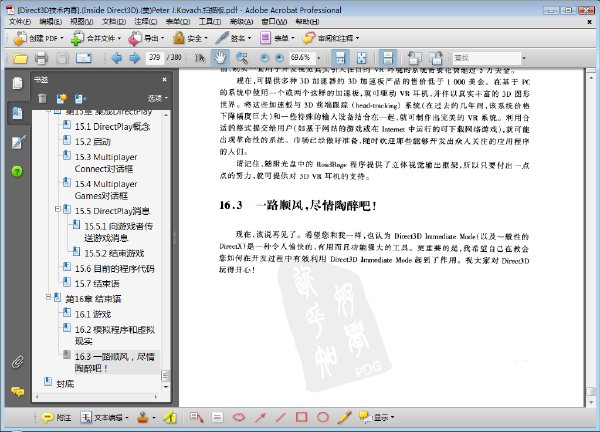Open the Find box options dropdown arrow
This screenshot has height=432, width=600.
(524, 58)
